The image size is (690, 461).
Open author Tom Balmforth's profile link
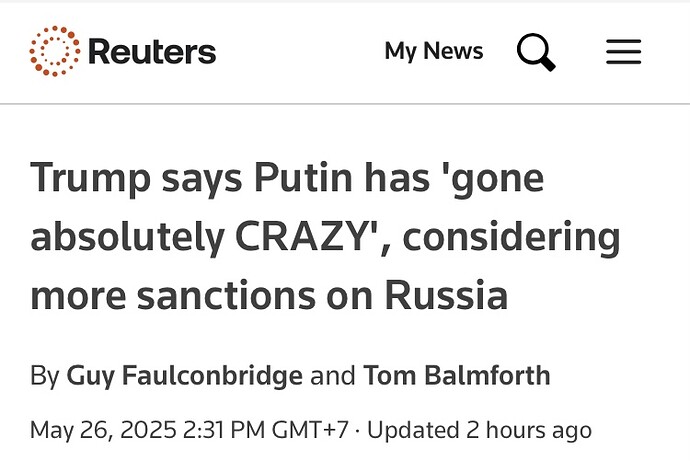pyautogui.click(x=457, y=376)
